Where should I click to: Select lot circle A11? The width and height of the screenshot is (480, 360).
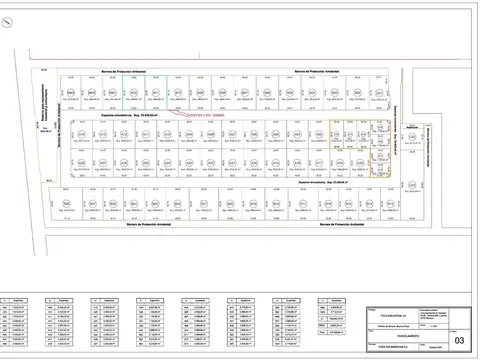(x=146, y=134)
